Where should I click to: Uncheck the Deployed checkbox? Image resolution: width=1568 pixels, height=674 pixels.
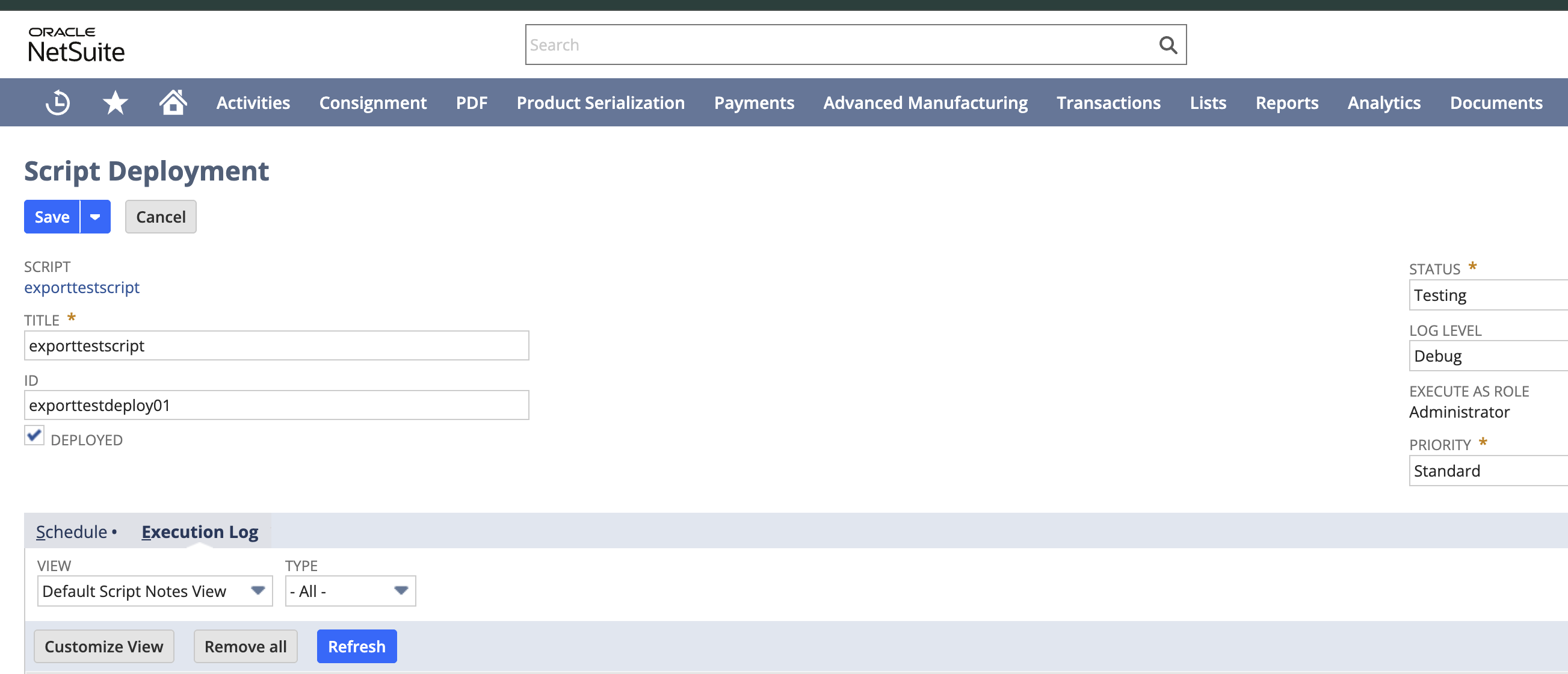34,435
